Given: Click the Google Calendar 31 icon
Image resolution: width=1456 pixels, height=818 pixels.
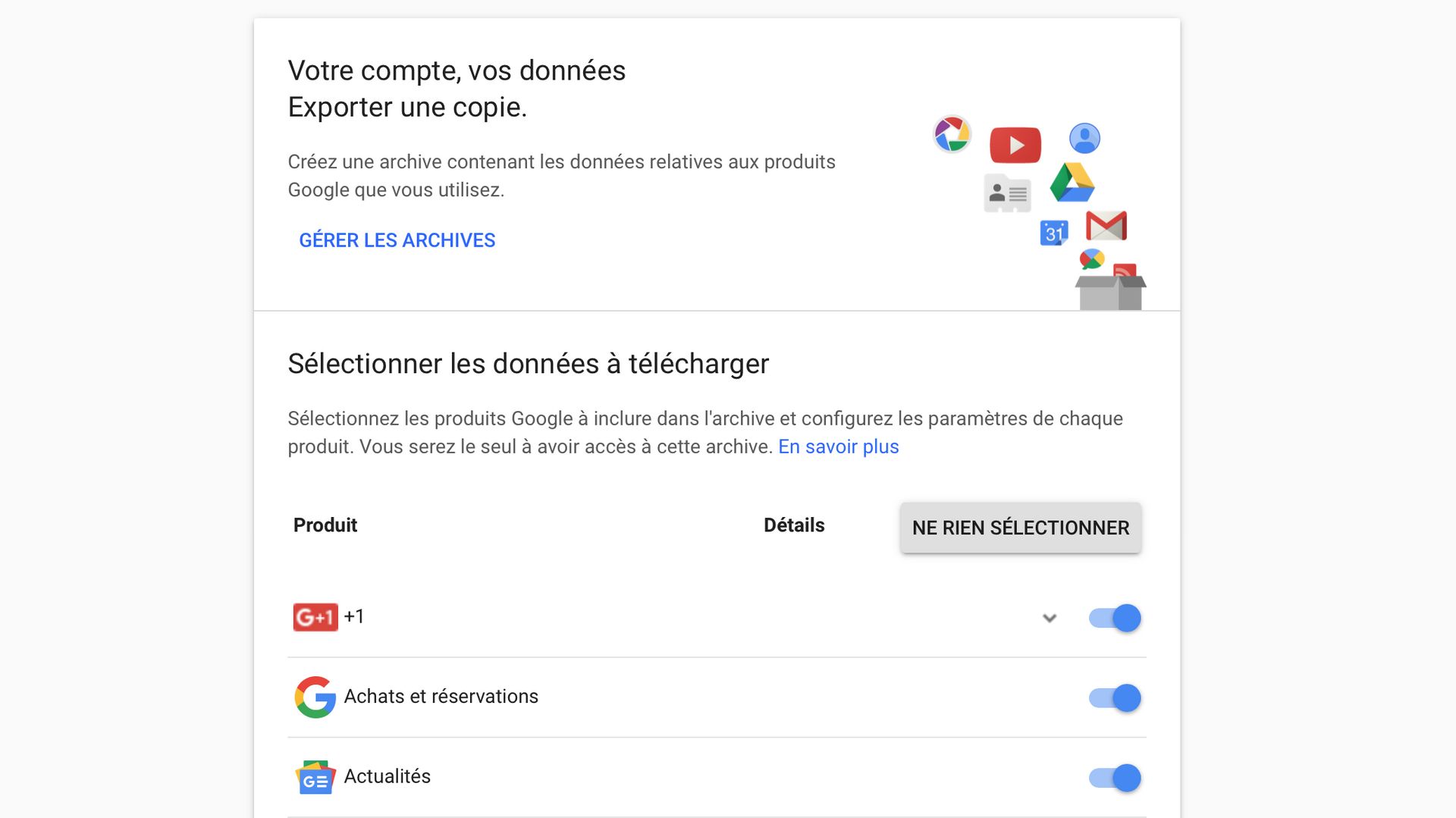Looking at the screenshot, I should pos(1054,233).
